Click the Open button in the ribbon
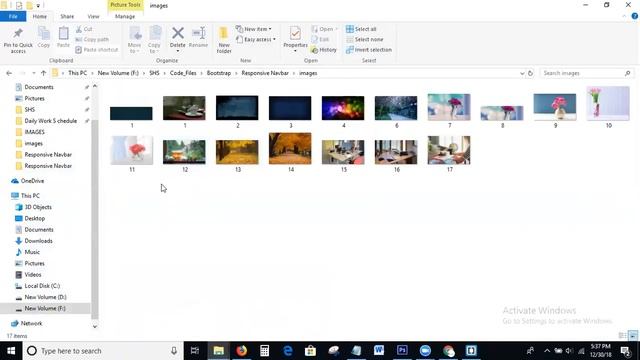Image resolution: width=640 pixels, height=360 pixels. click(x=323, y=29)
